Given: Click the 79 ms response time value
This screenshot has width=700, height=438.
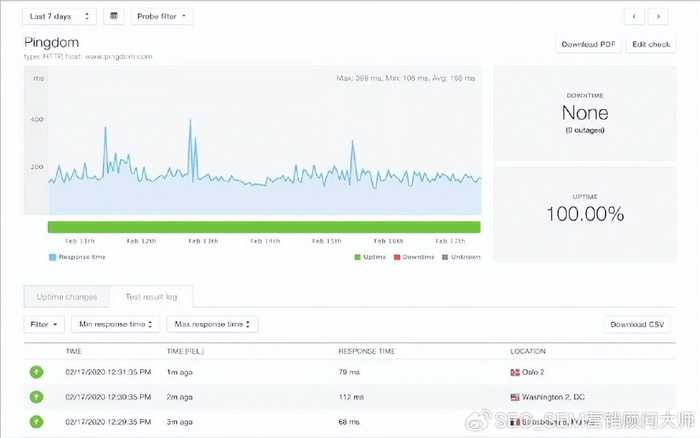Looking at the screenshot, I should pyautogui.click(x=349, y=372).
